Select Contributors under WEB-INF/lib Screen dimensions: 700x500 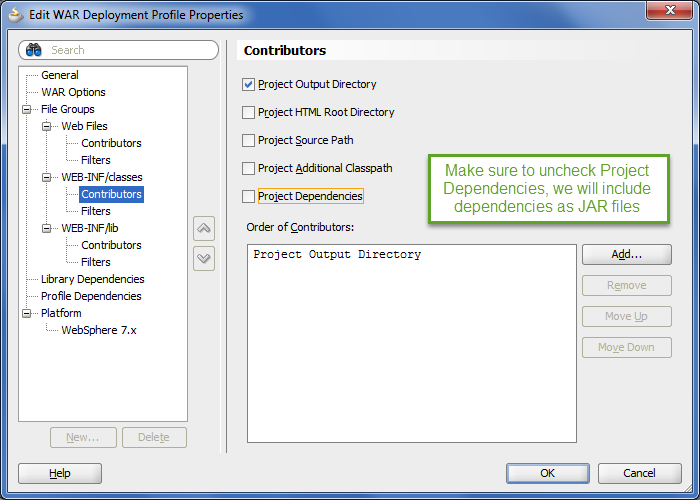(111, 245)
